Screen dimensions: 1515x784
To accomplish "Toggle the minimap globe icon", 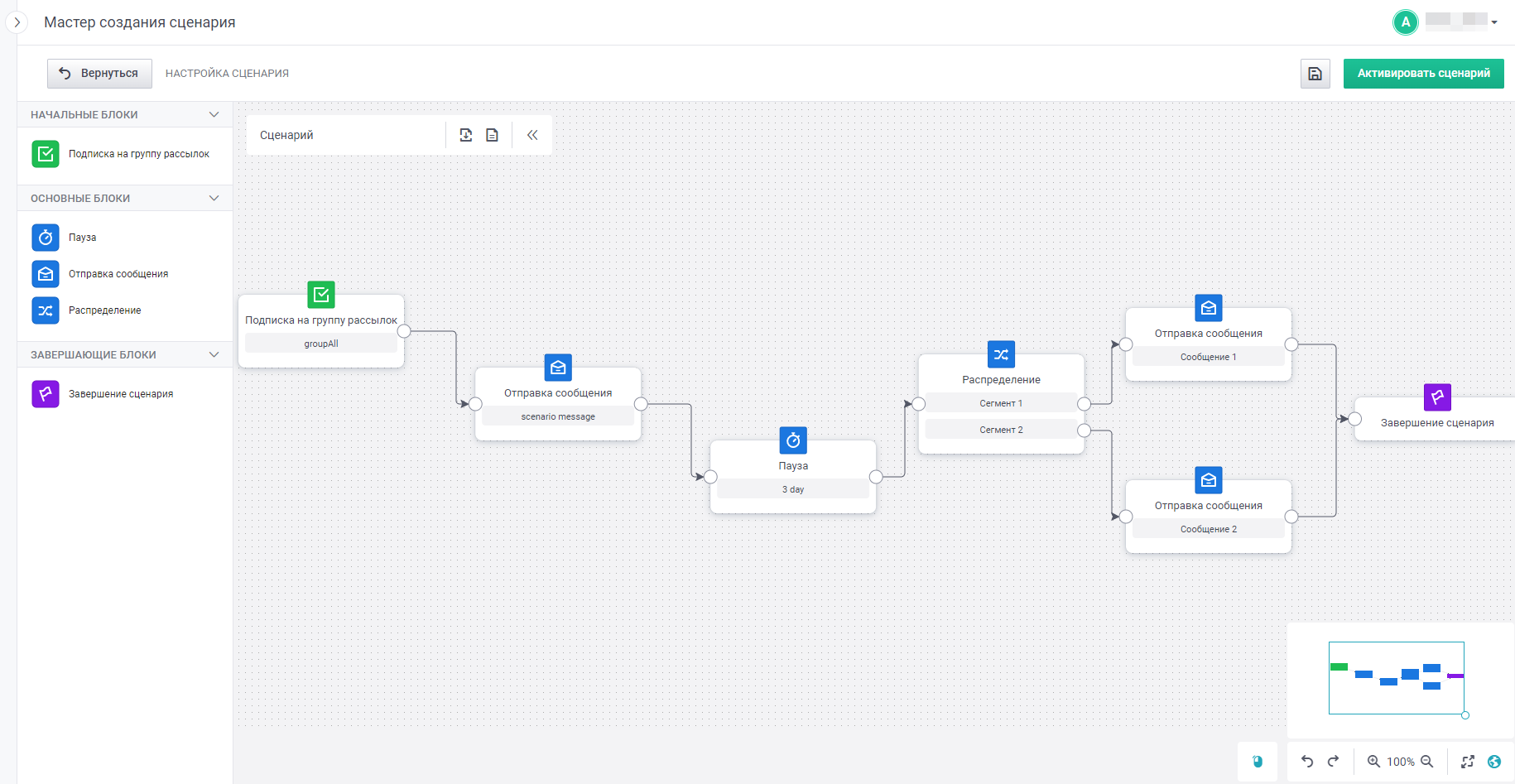I will click(x=1494, y=762).
